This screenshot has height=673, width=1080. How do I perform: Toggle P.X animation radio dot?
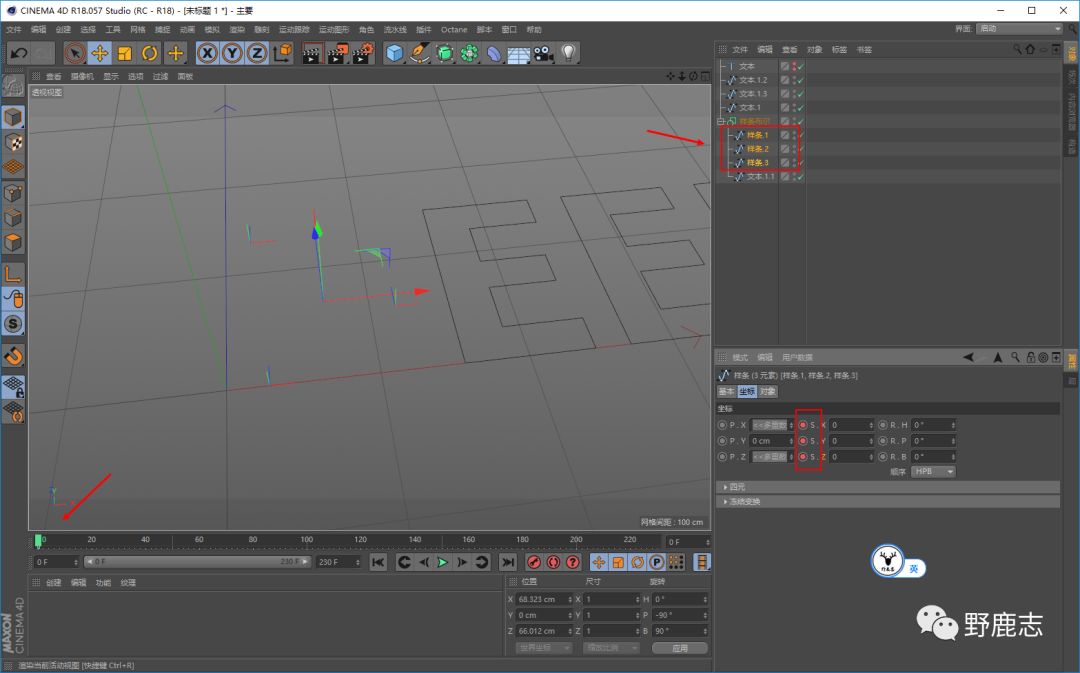[x=722, y=425]
